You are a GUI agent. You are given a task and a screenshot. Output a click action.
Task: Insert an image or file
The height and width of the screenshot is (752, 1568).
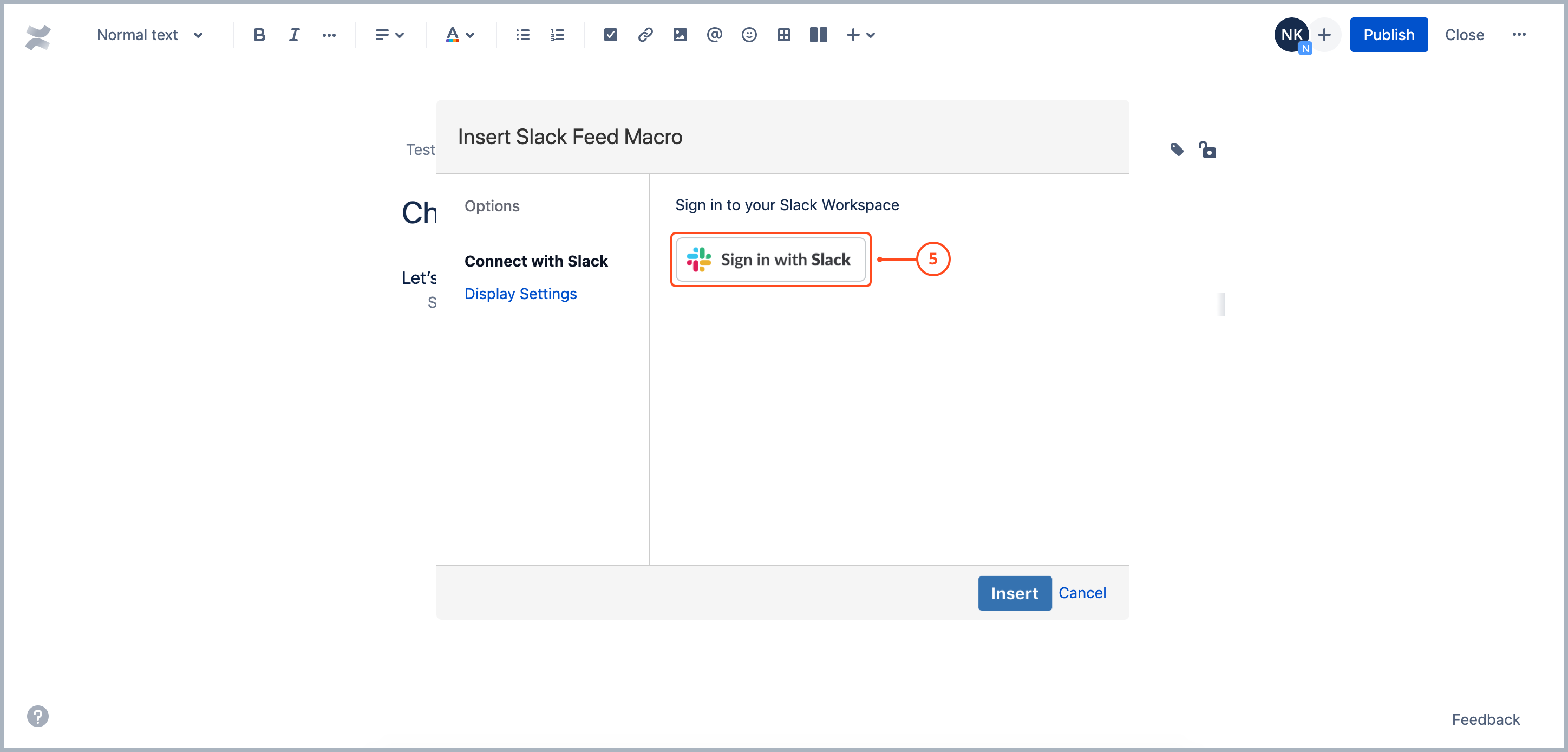(x=680, y=35)
